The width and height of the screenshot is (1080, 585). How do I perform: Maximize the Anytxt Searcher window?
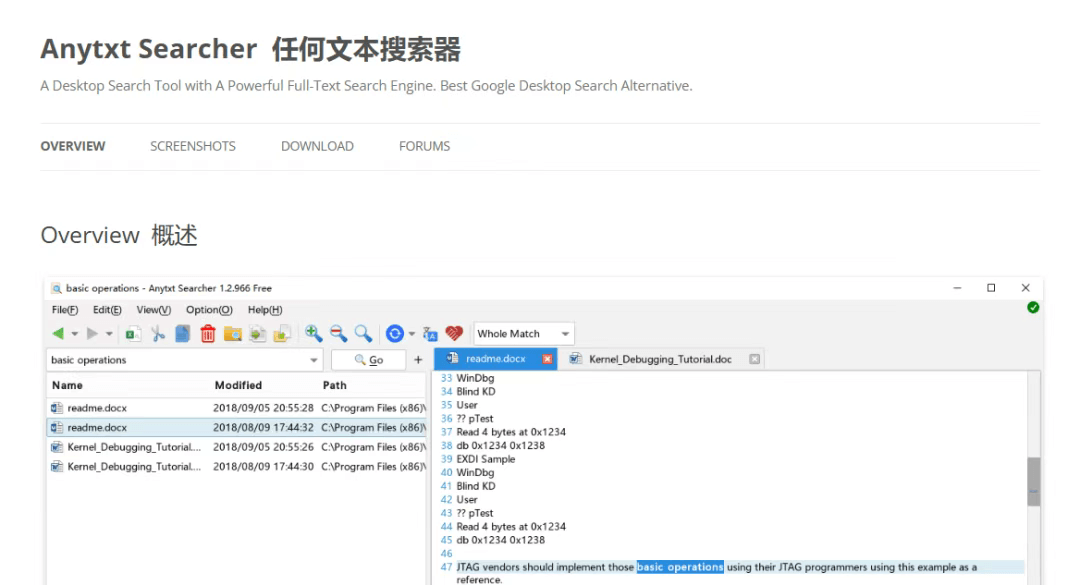(991, 288)
